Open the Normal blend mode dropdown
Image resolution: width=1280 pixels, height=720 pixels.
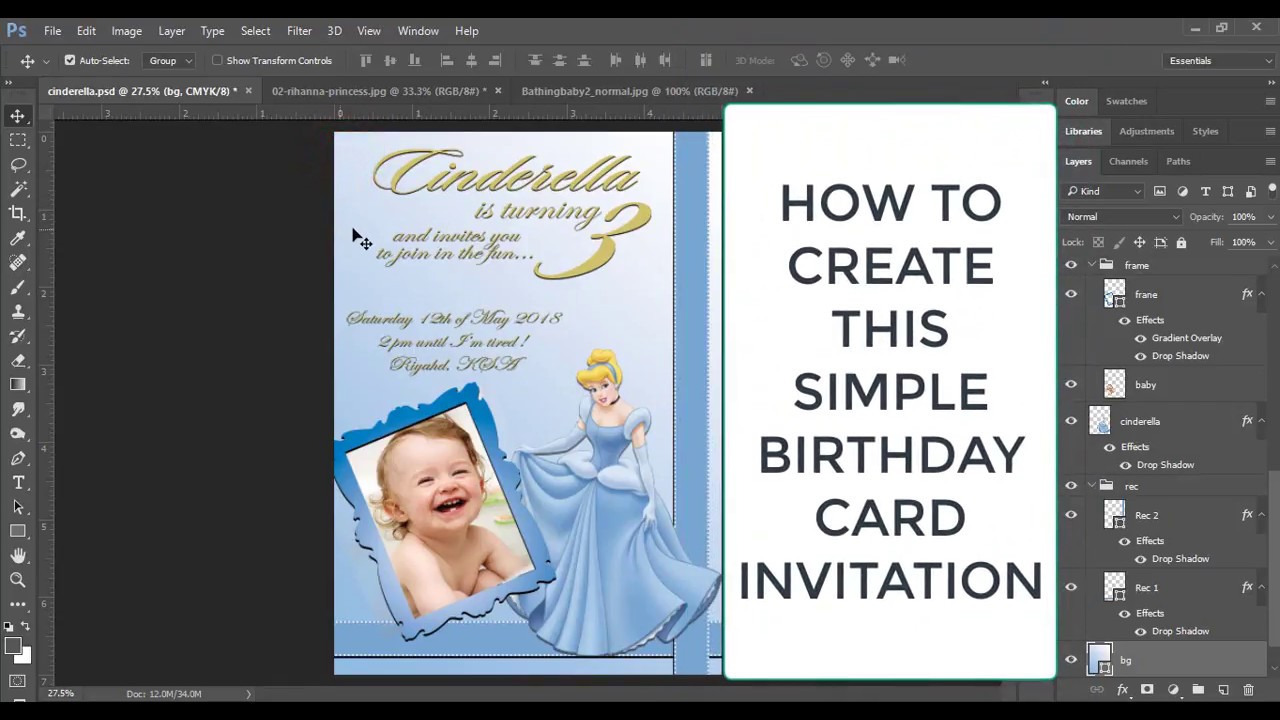point(1122,216)
